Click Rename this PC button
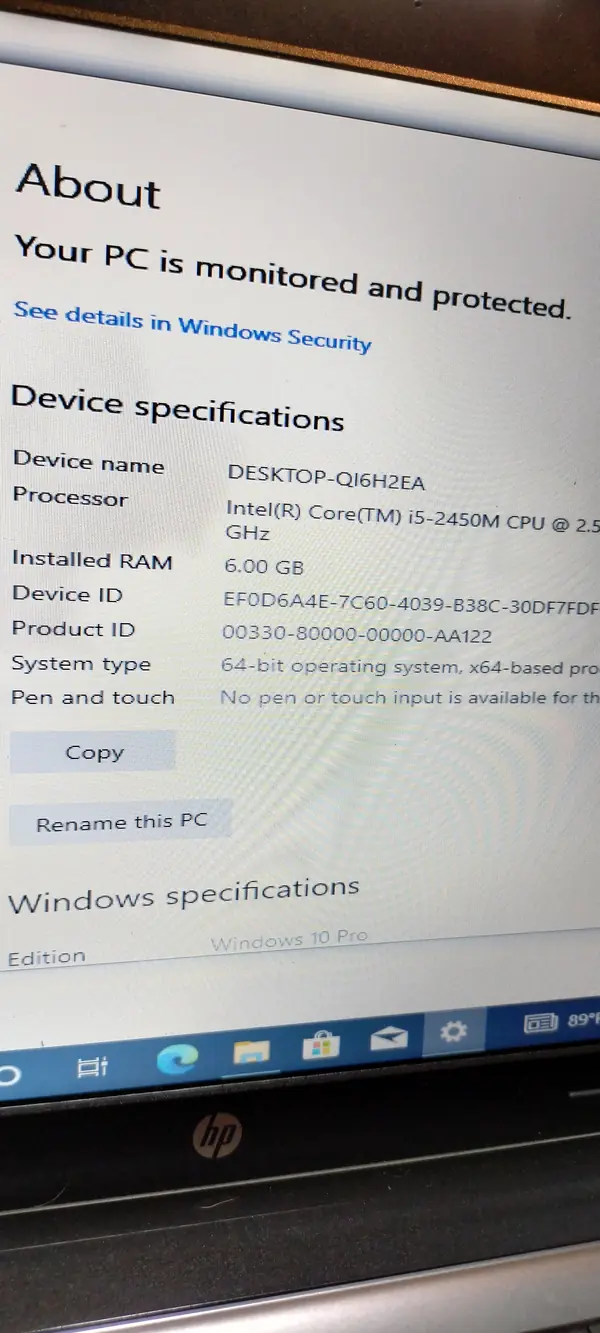600x1333 pixels. (121, 822)
